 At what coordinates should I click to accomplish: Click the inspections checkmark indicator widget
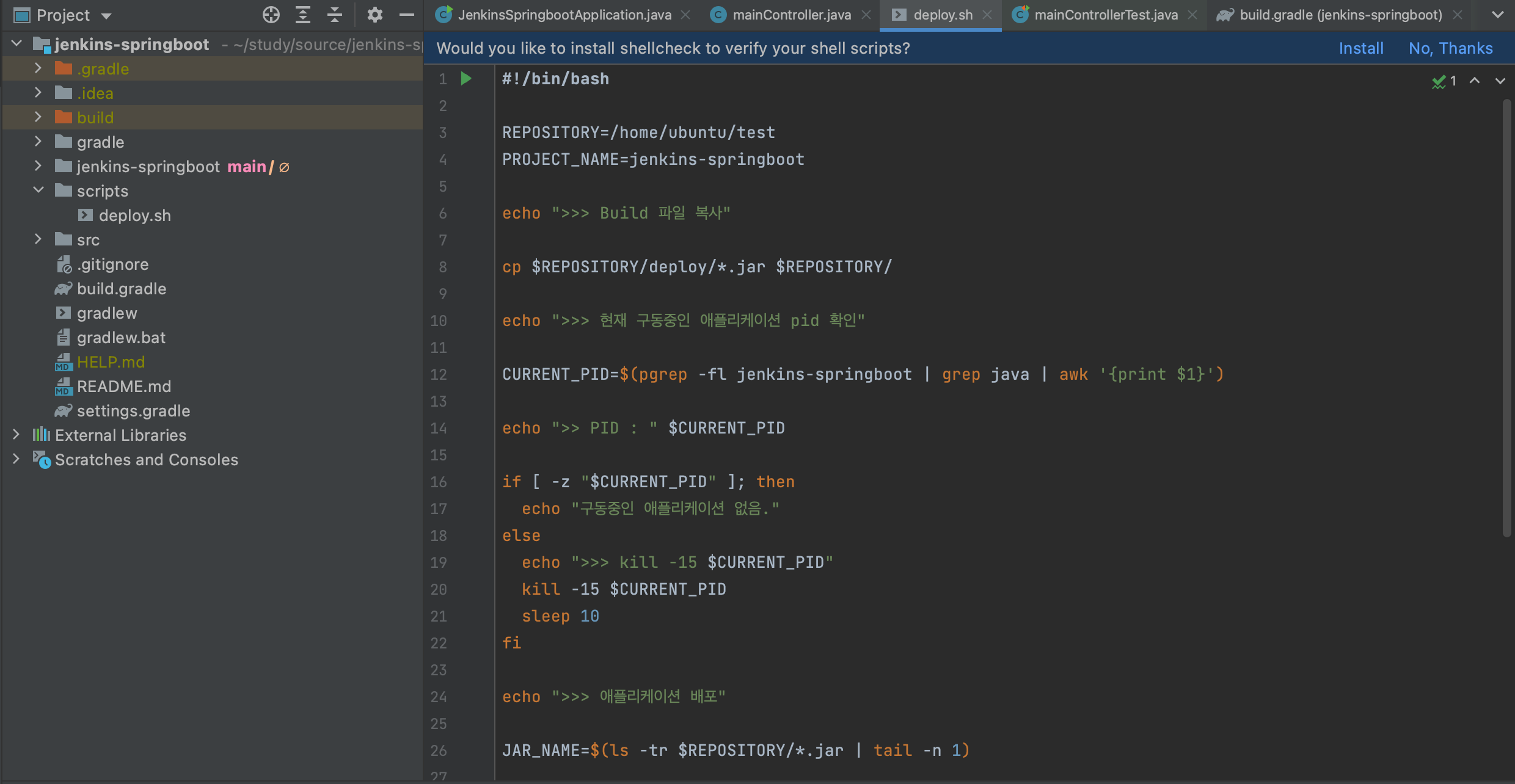click(x=1444, y=81)
